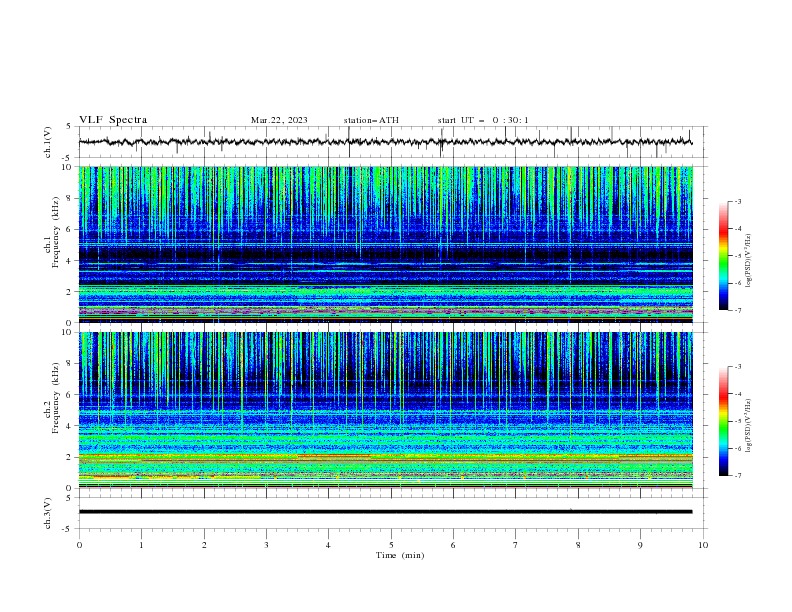Click inside the ch.1 spectrogram panel
The height and width of the screenshot is (612, 792).
click(386, 244)
